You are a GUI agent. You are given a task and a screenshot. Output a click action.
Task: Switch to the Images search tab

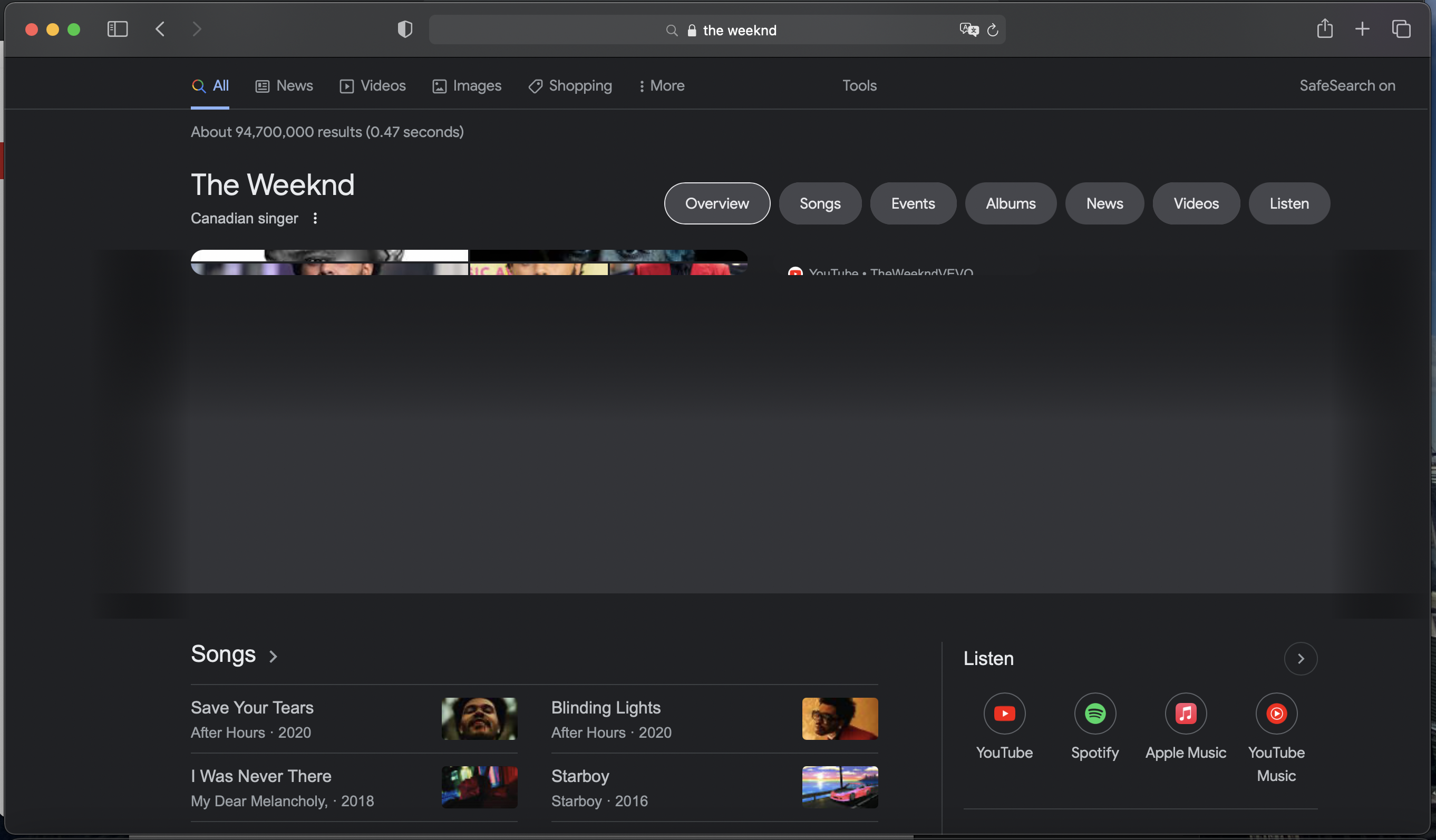[467, 85]
